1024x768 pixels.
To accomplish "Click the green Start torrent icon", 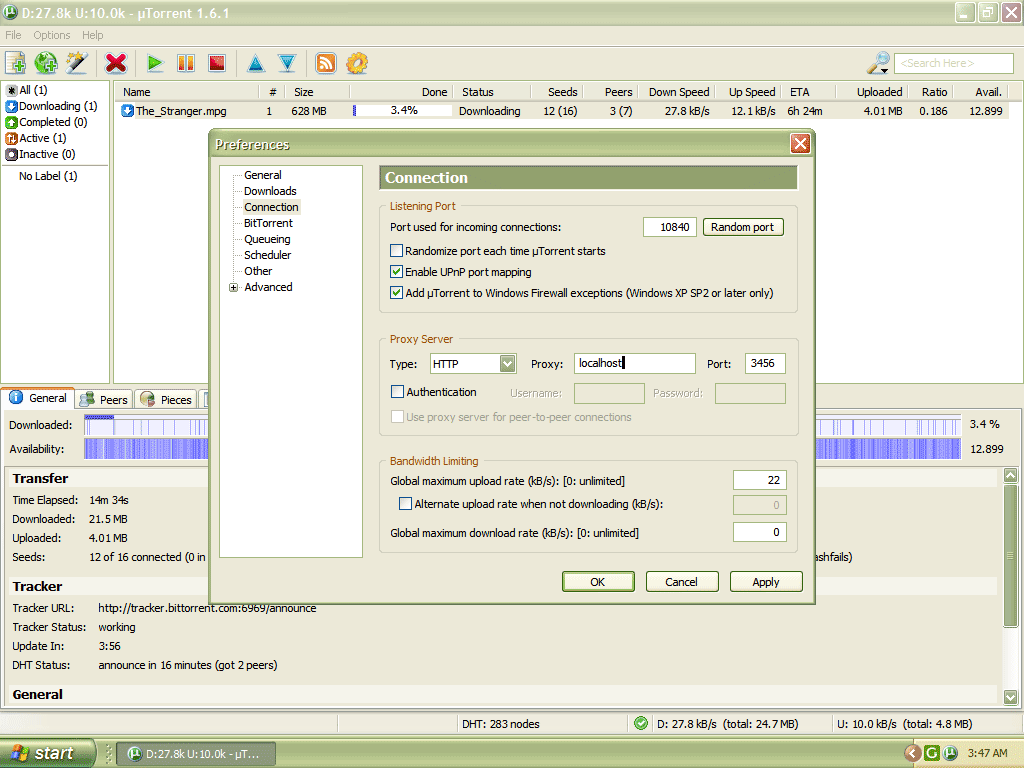I will coord(155,63).
